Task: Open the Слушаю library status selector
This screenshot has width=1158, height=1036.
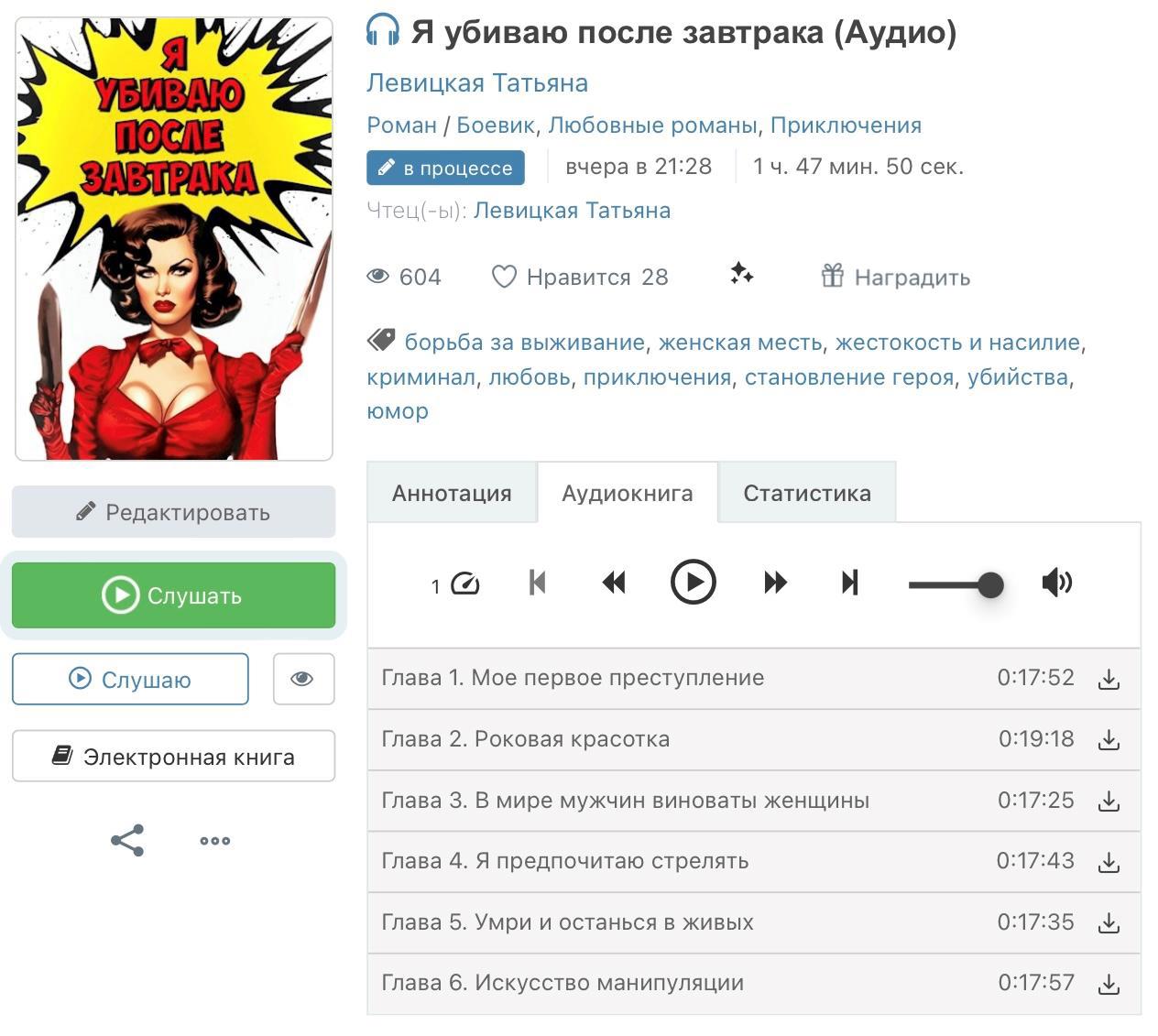Action: point(130,679)
